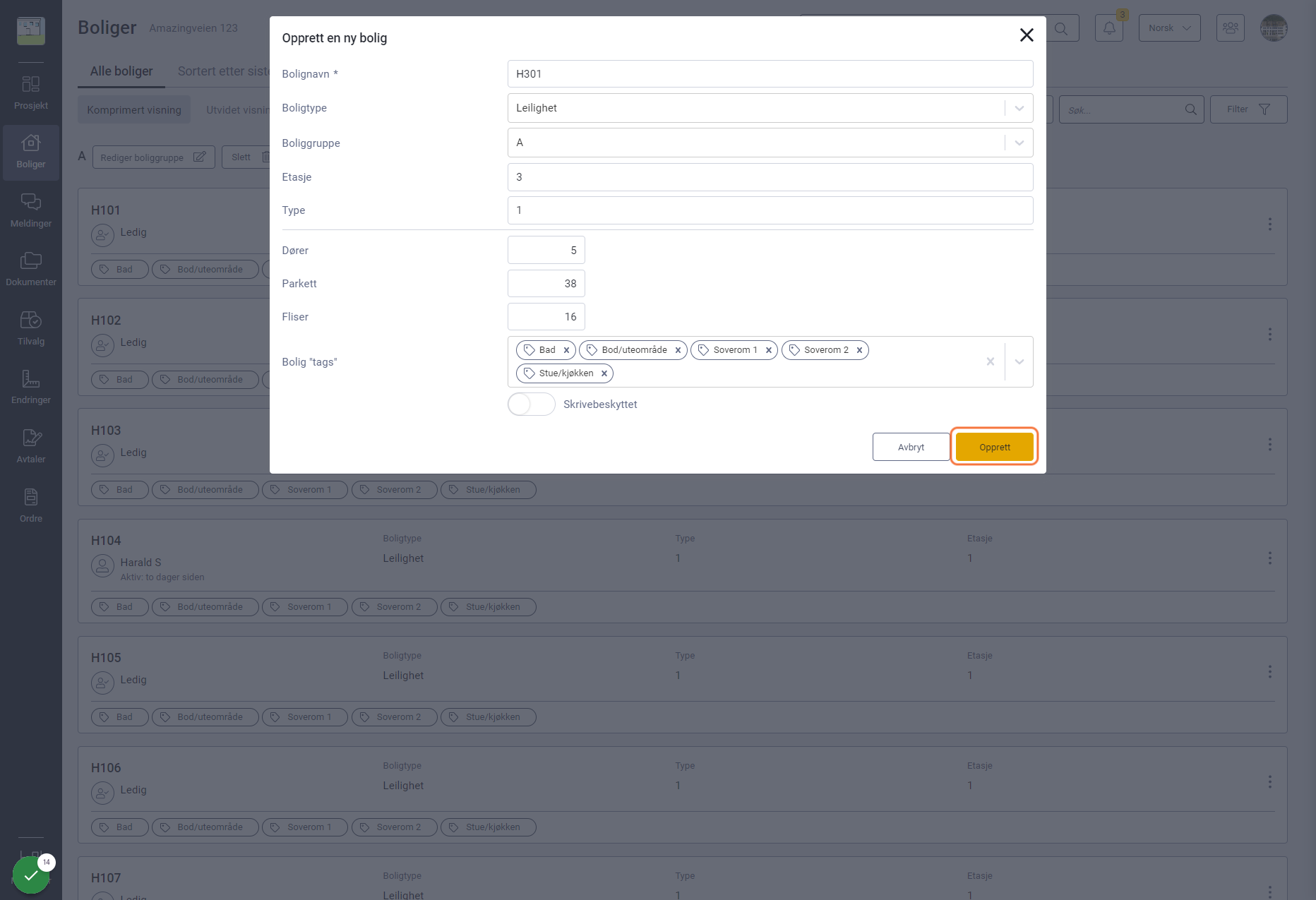Click Avbryt to cancel
The width and height of the screenshot is (1316, 900).
[911, 447]
